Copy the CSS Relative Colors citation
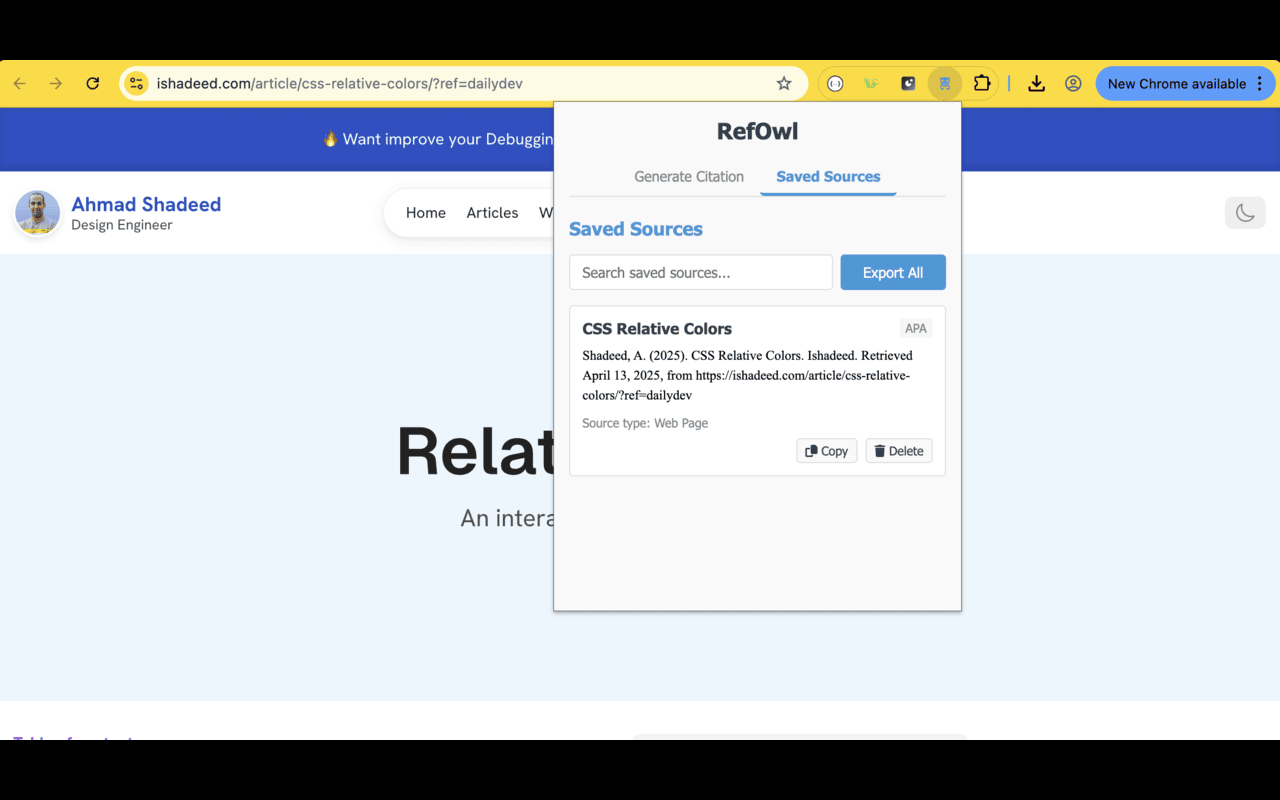Screen dimensions: 1280x800 pyautogui.click(x=826, y=451)
